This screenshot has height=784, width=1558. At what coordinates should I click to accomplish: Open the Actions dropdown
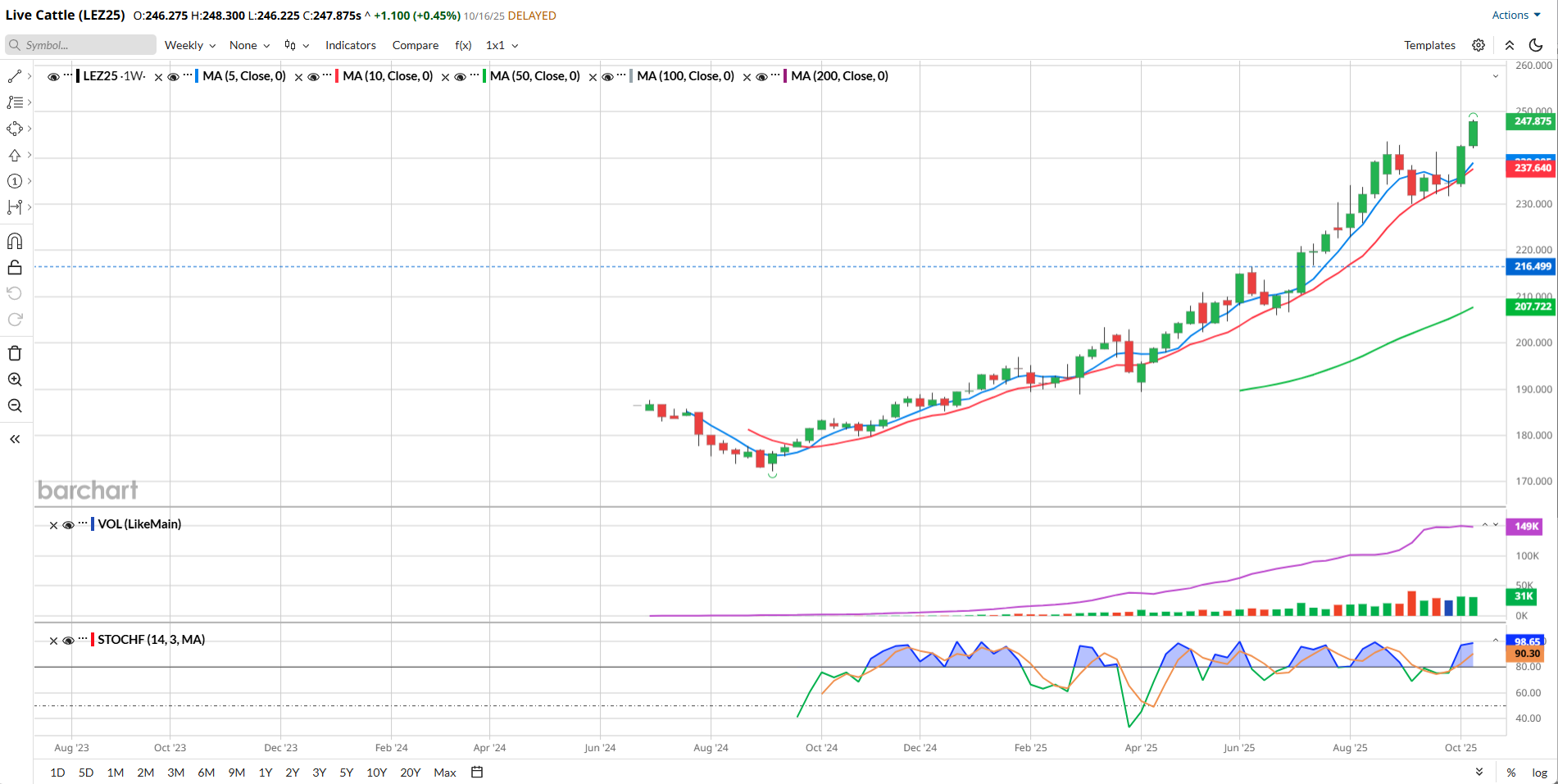[1515, 15]
